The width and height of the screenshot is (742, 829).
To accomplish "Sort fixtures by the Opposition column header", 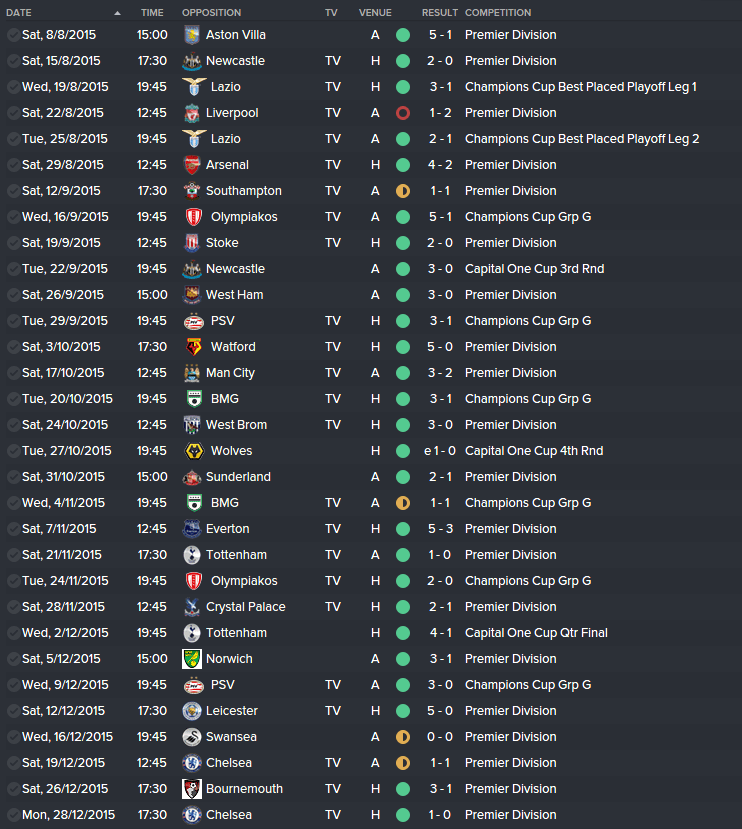I will 212,13.
